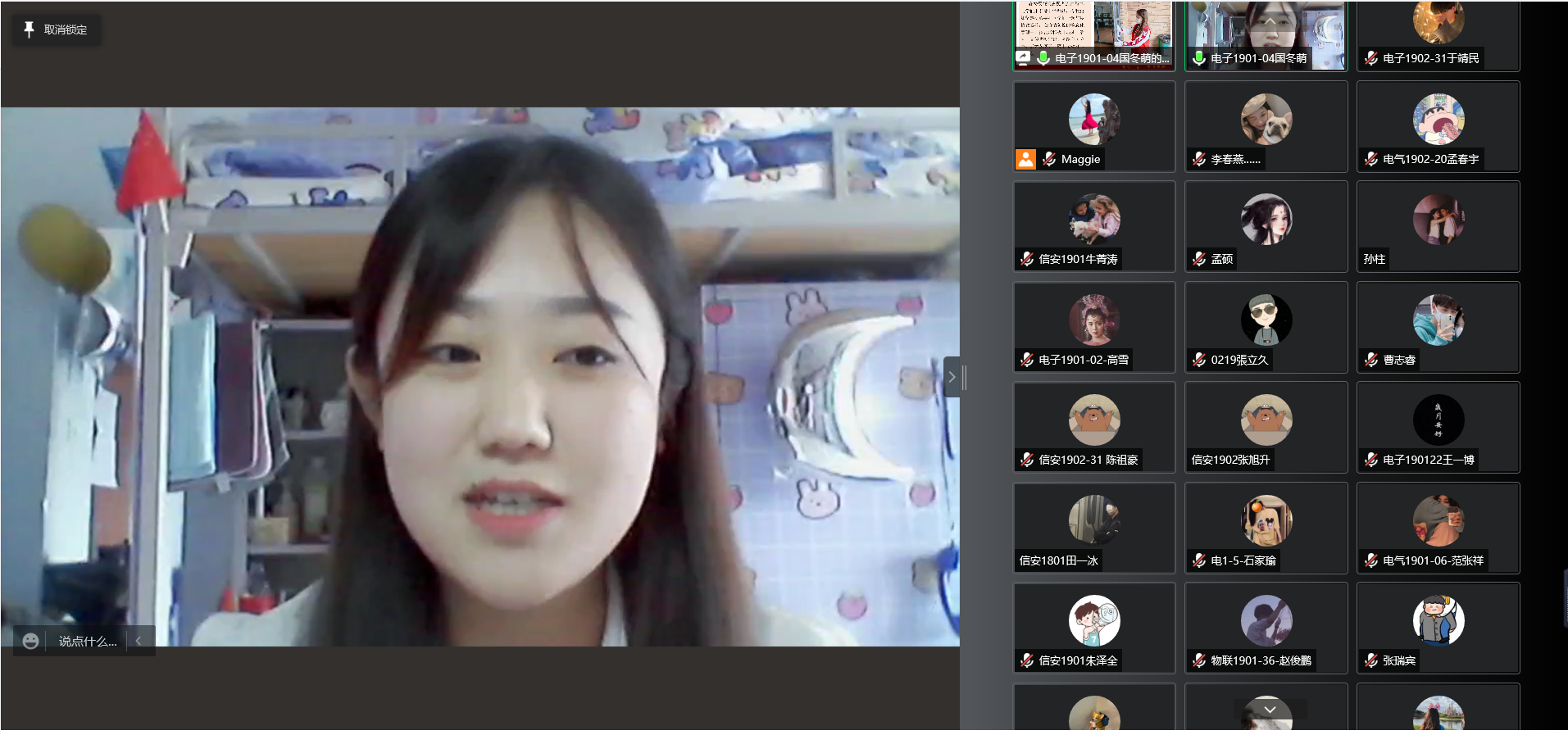Click the Shin-chan avatar of 电气1902-20孟春宇

pyautogui.click(x=1438, y=120)
